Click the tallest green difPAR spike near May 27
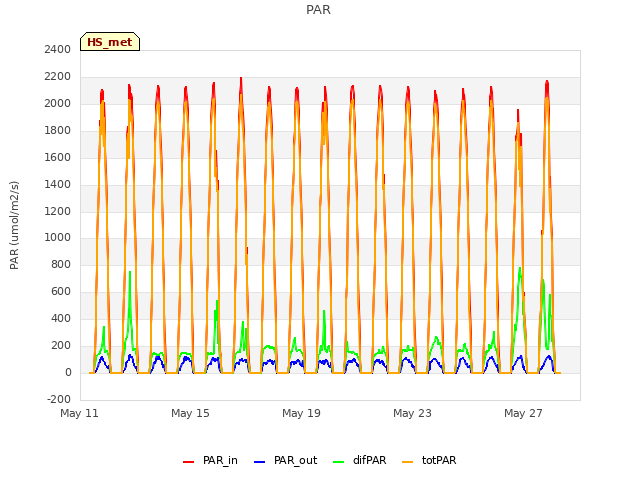This screenshot has width=640, height=480. 520,269
